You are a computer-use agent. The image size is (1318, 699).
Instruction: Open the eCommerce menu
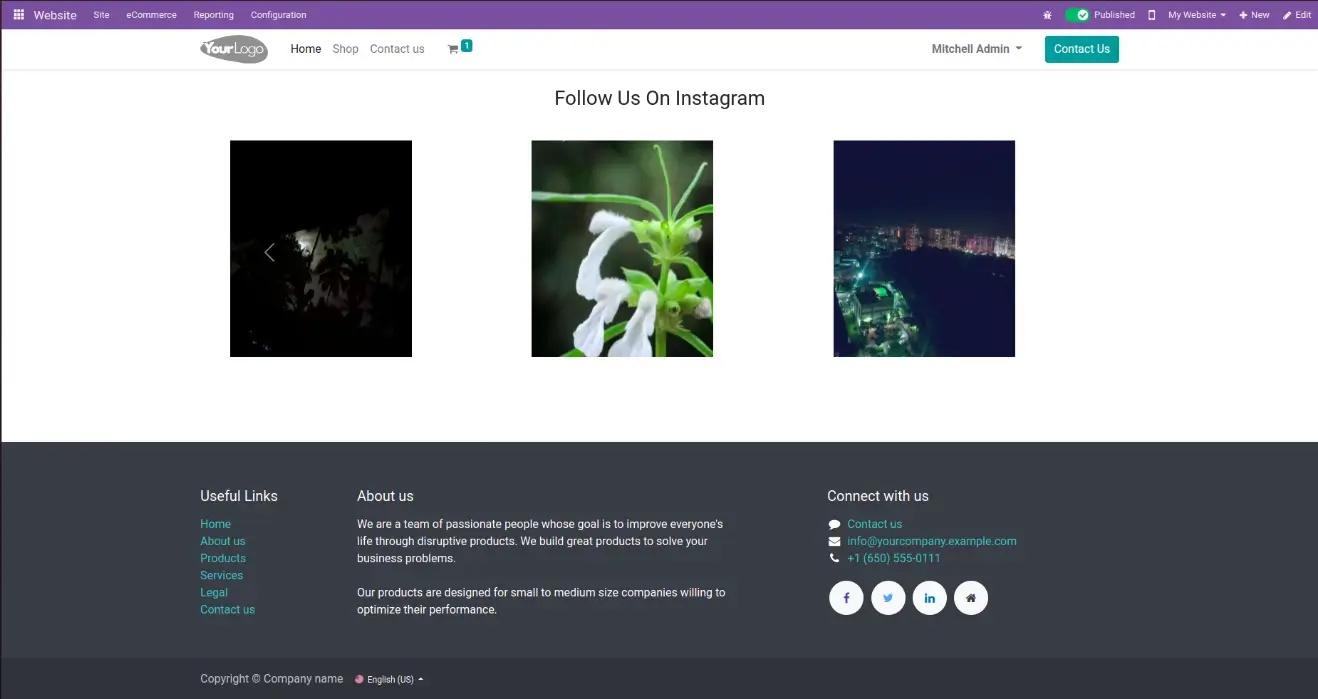click(x=151, y=14)
